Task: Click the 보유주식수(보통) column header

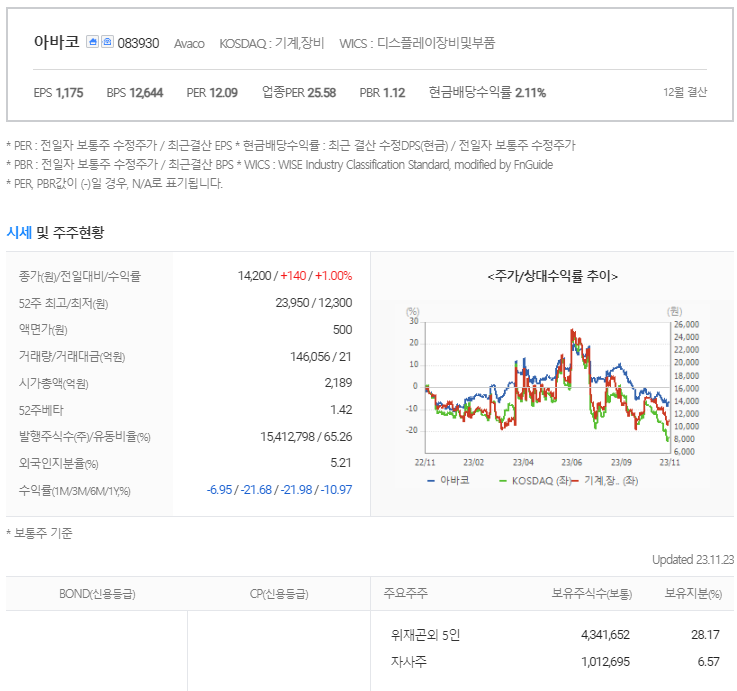Action: (x=592, y=594)
